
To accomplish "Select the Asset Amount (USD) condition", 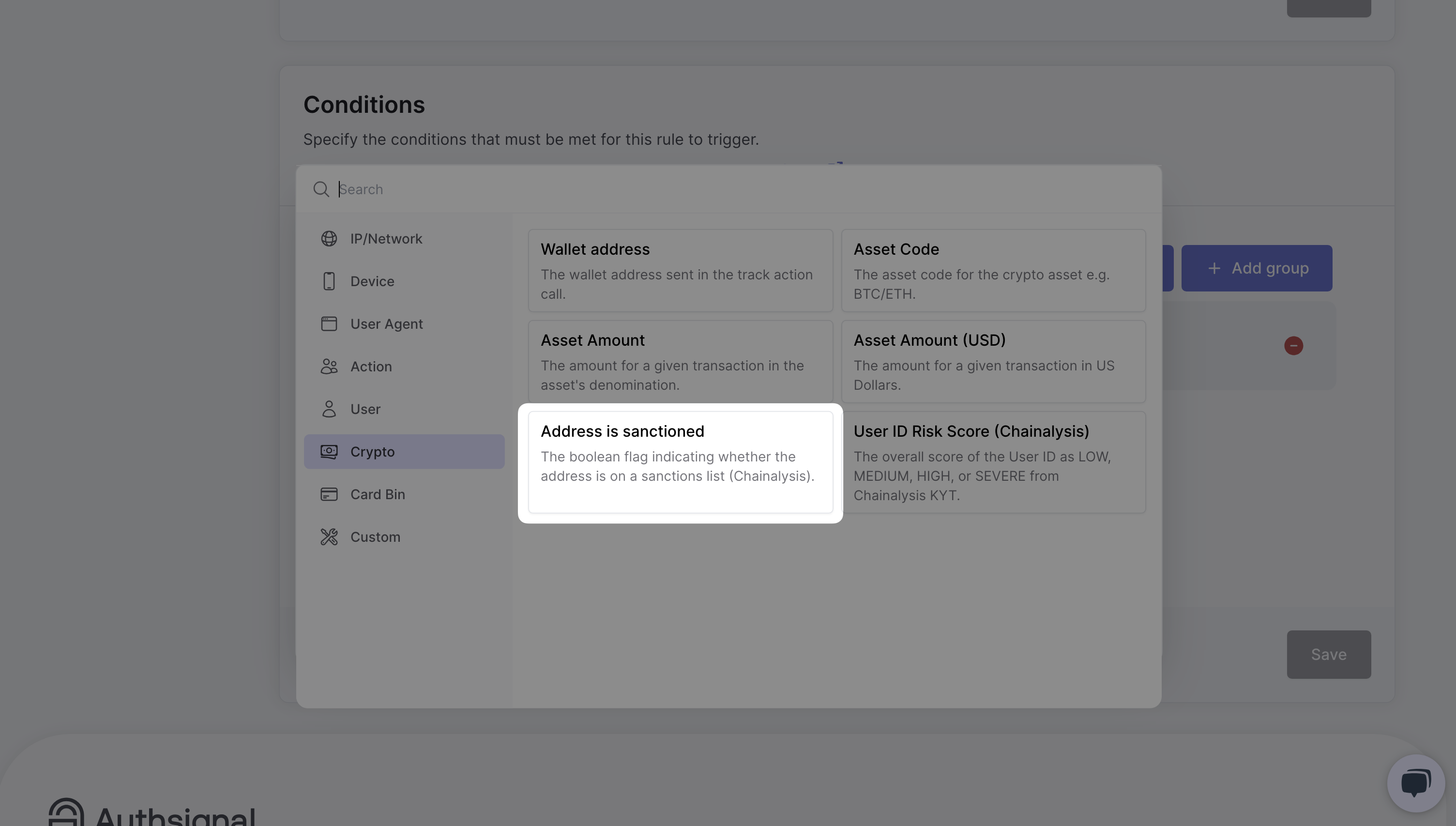I will click(993, 361).
